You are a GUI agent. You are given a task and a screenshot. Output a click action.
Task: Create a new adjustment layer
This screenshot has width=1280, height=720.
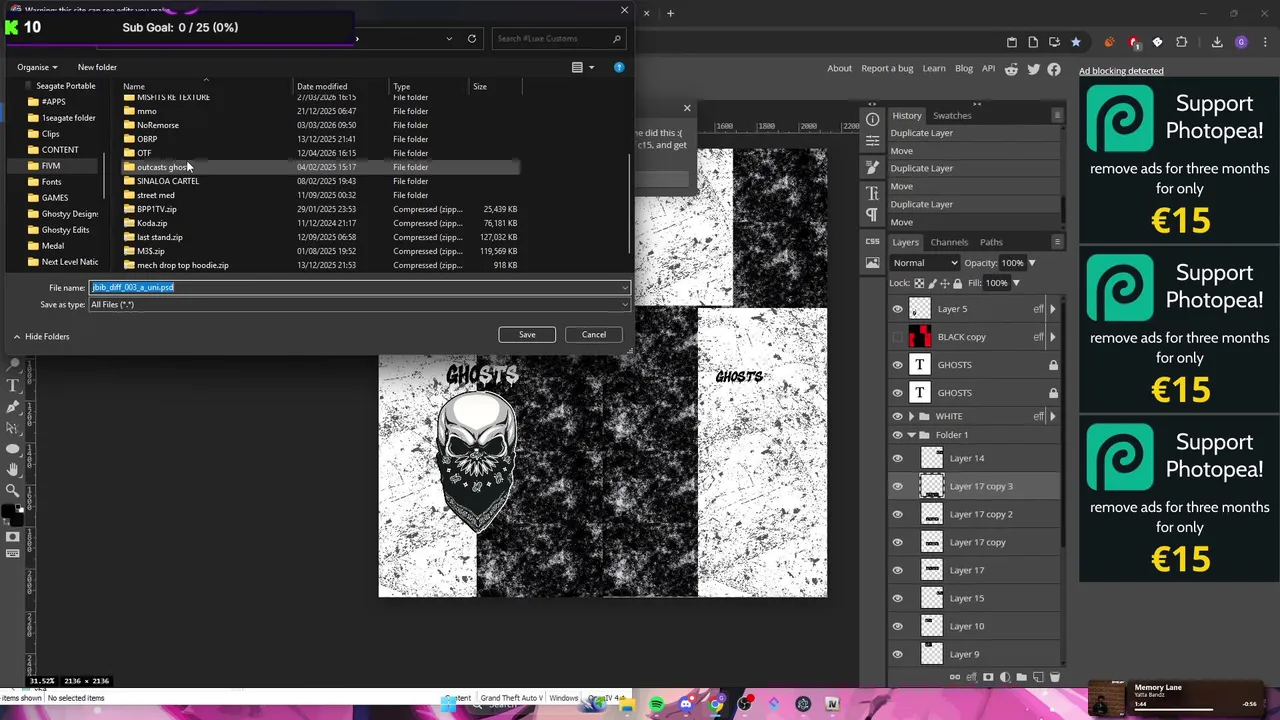[1005, 677]
